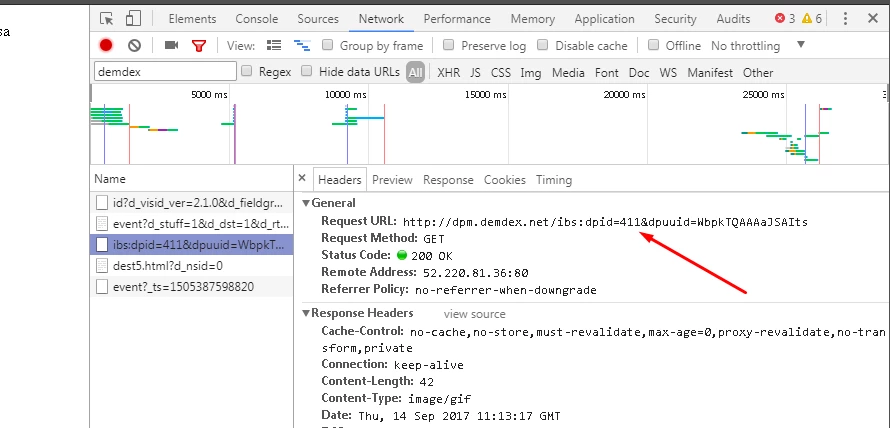Open the Audits tab
890x428 pixels.
[733, 19]
